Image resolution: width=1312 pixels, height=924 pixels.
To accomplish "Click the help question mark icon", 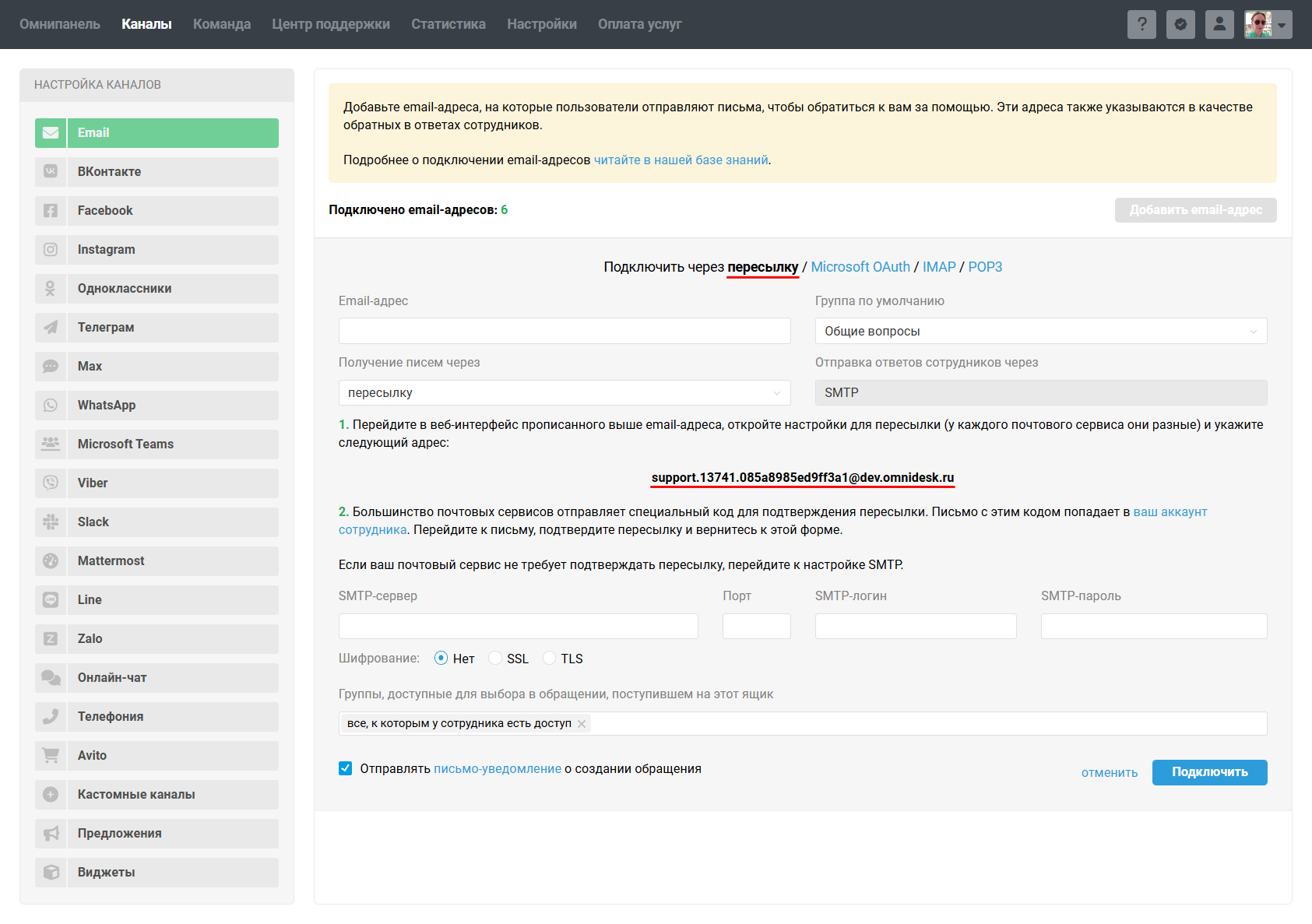I will [x=1141, y=24].
